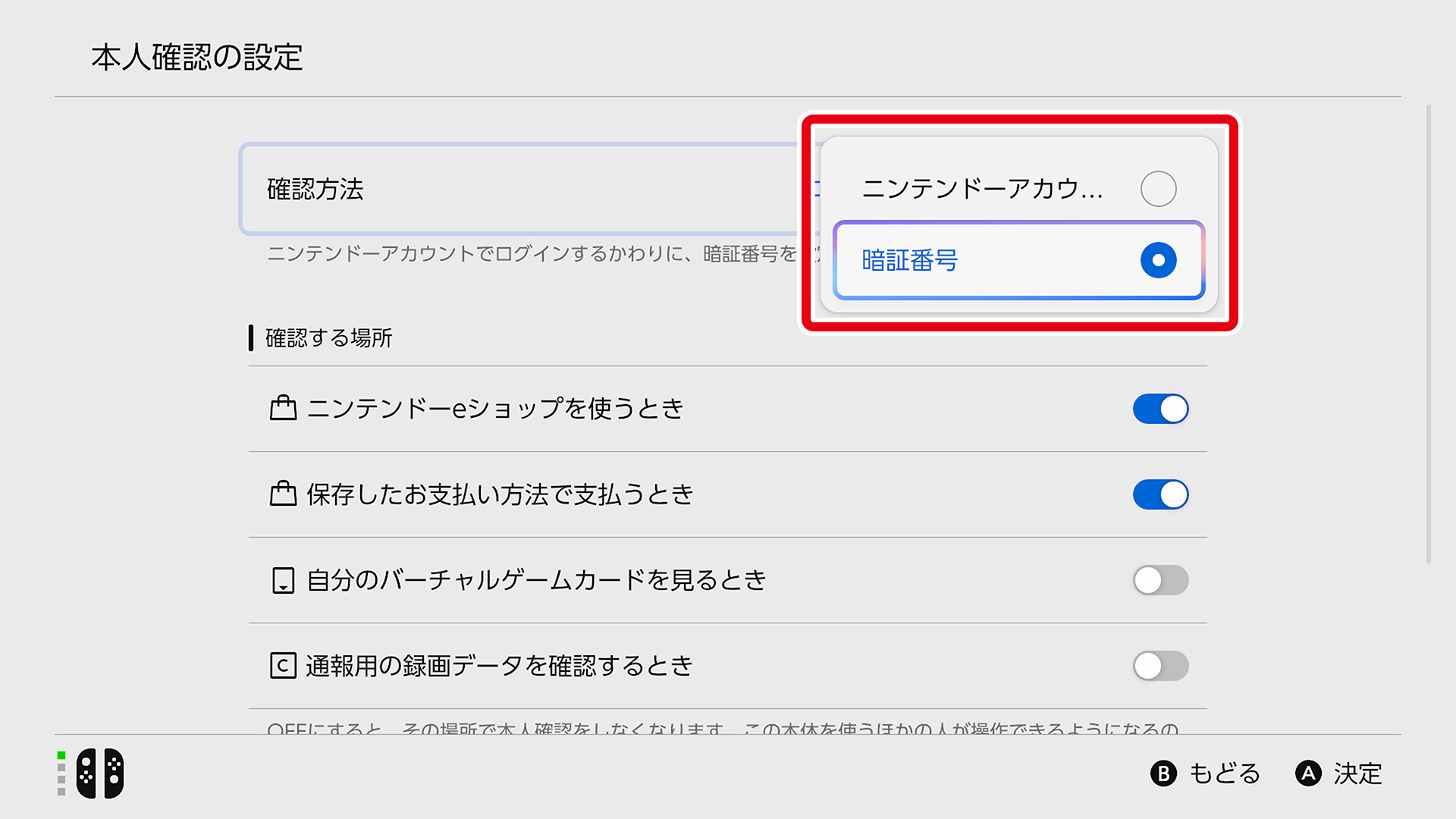Viewport: 1456px width, 819px height.
Task: Select the 暗証番号 radio button
Action: [x=1158, y=260]
